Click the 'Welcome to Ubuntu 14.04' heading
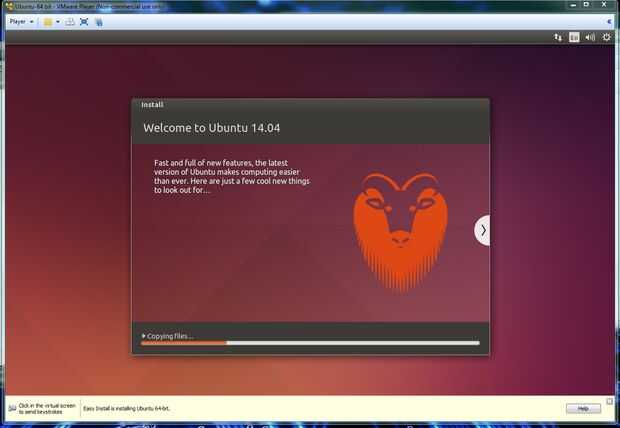This screenshot has height=428, width=620. pos(212,128)
